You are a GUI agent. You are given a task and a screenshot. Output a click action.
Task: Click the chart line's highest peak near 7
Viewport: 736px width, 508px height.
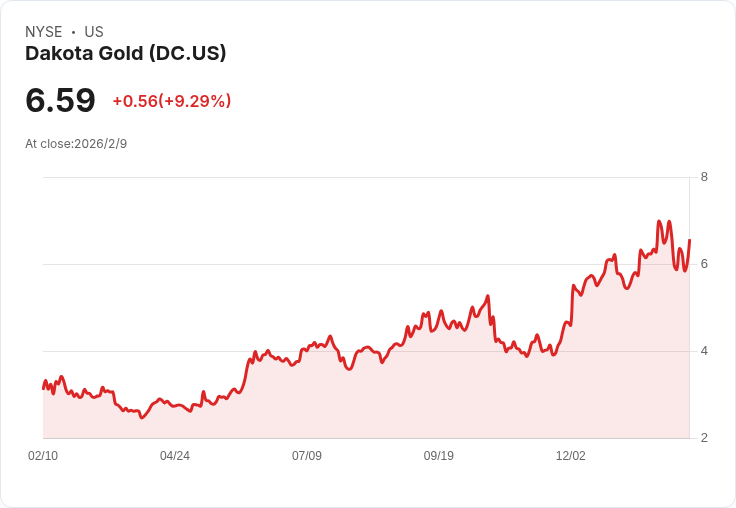(x=659, y=221)
